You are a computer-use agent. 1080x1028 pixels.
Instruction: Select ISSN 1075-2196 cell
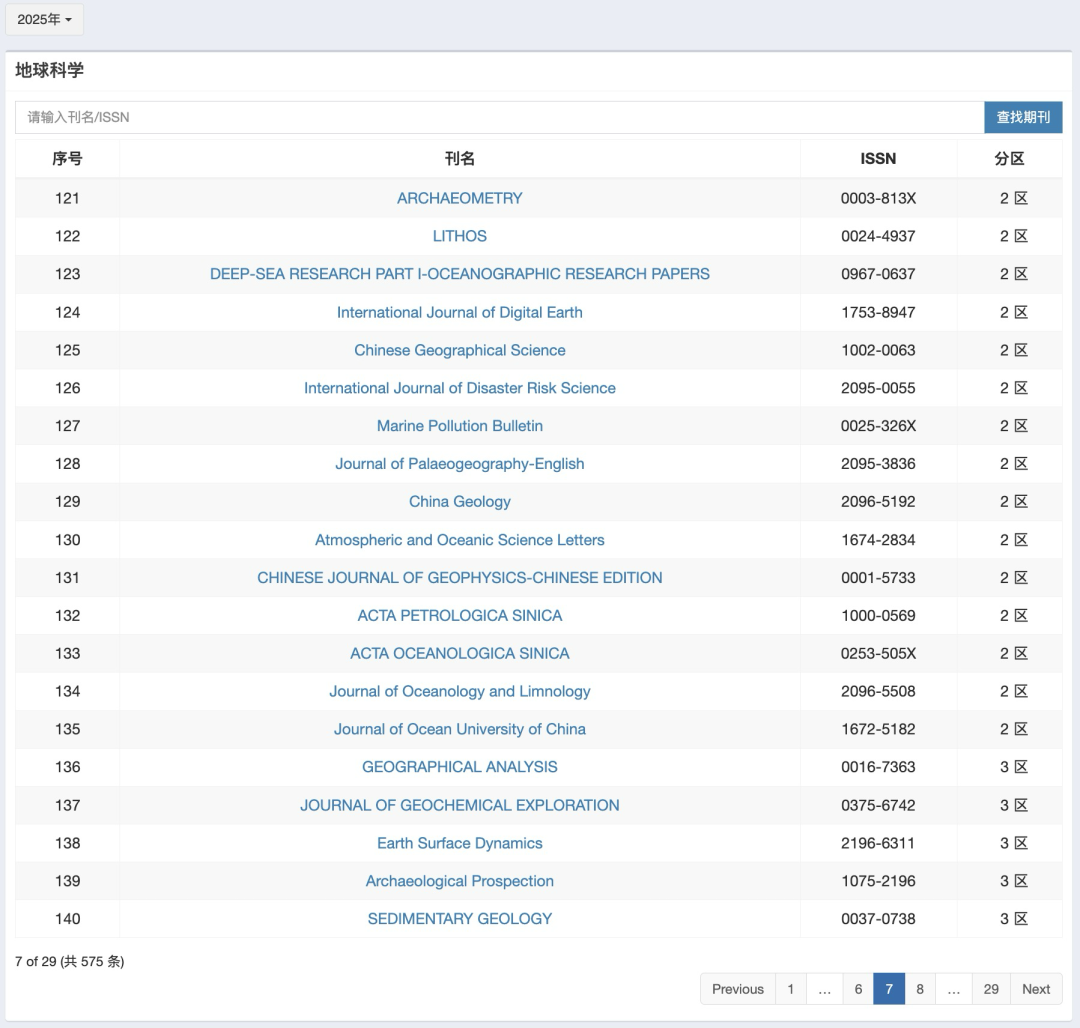(x=878, y=881)
